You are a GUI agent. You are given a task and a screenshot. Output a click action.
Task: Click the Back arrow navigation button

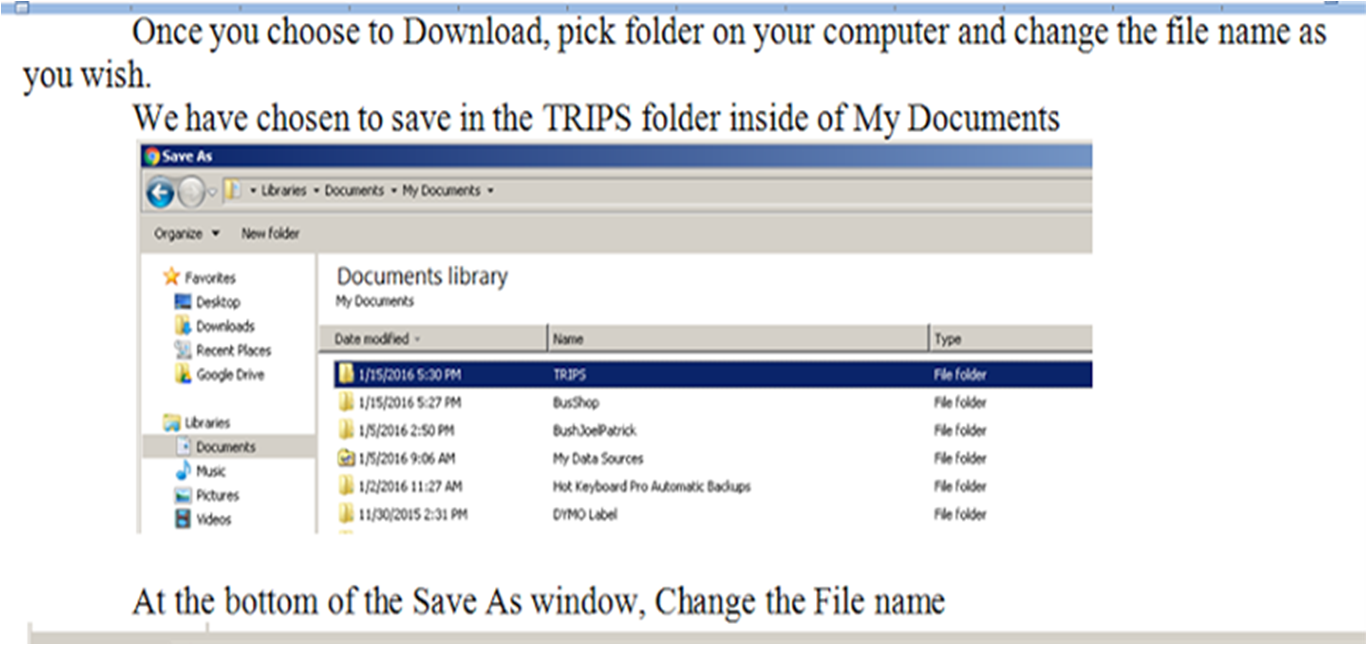click(x=160, y=191)
